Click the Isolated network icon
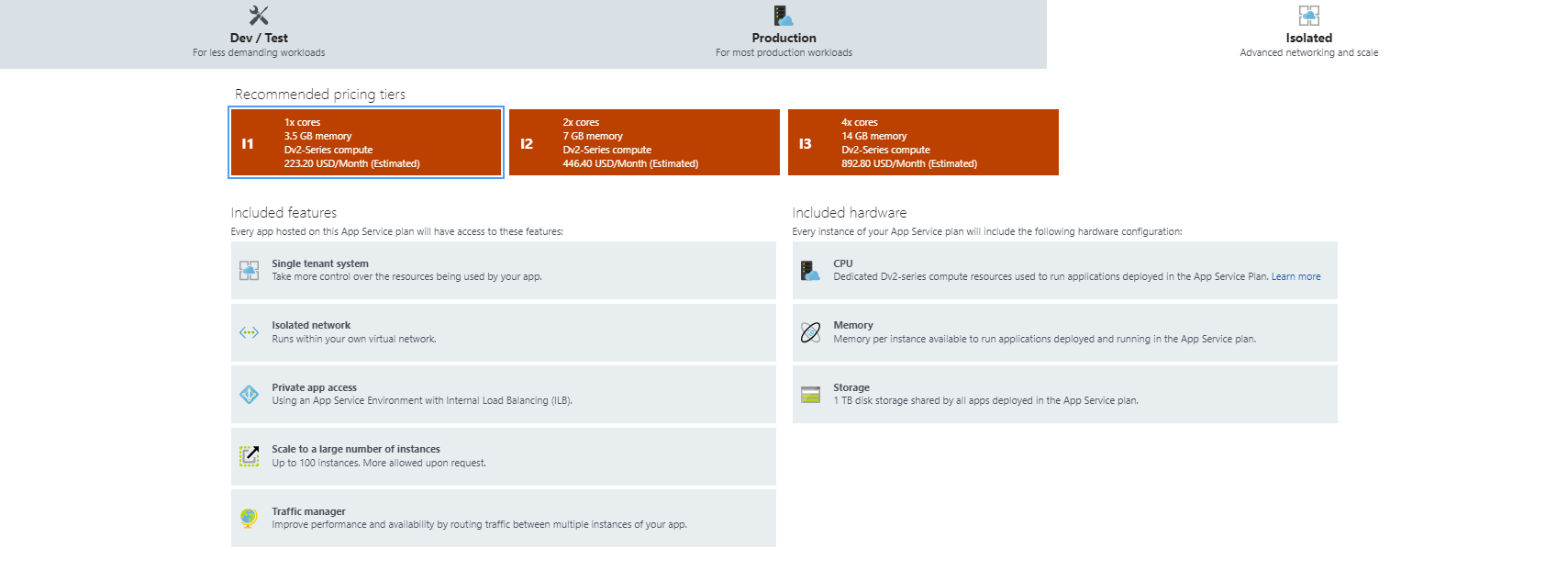 (x=249, y=332)
